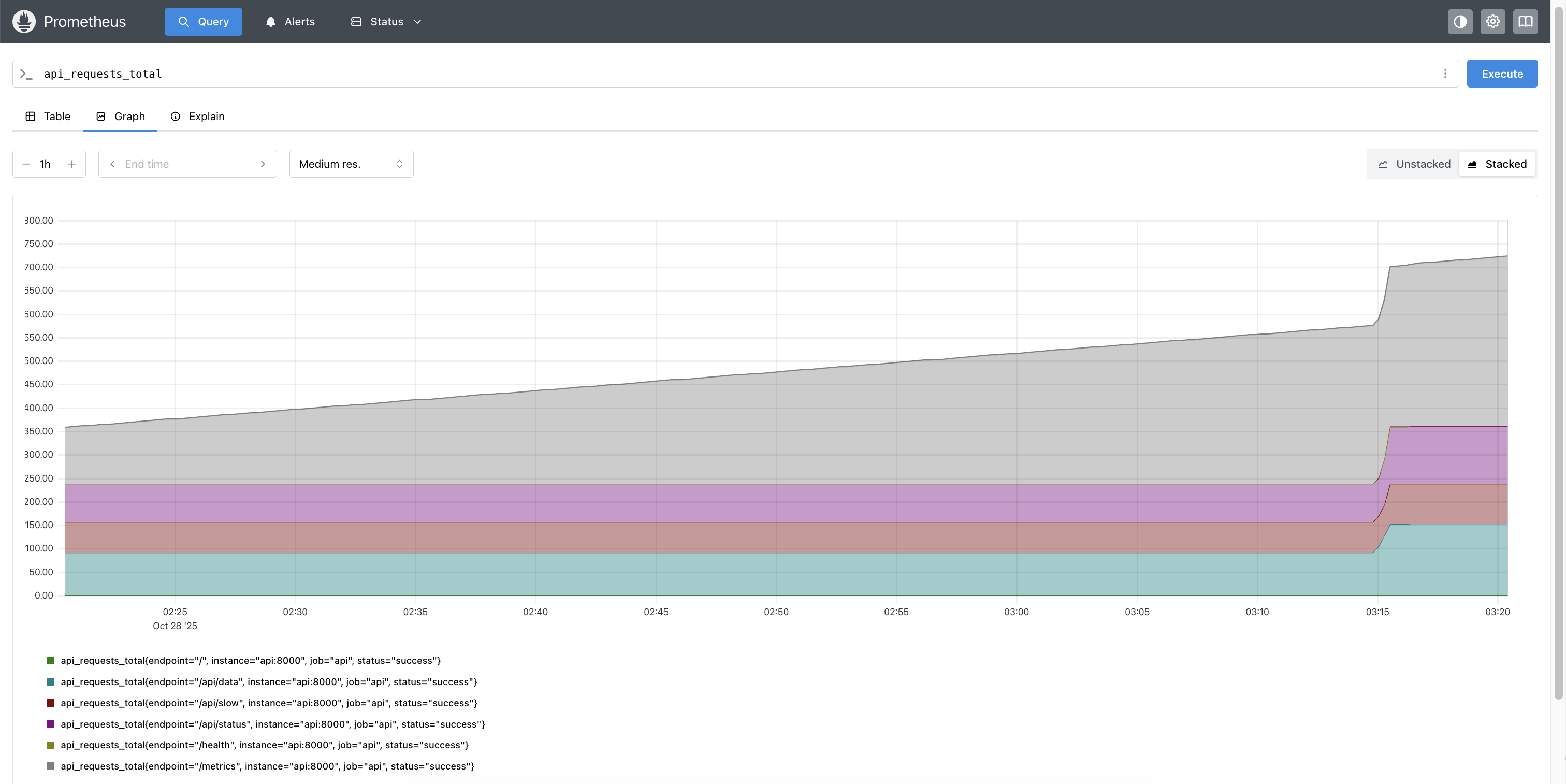Click the Status database icon
The image size is (1566, 784).
[x=356, y=21]
